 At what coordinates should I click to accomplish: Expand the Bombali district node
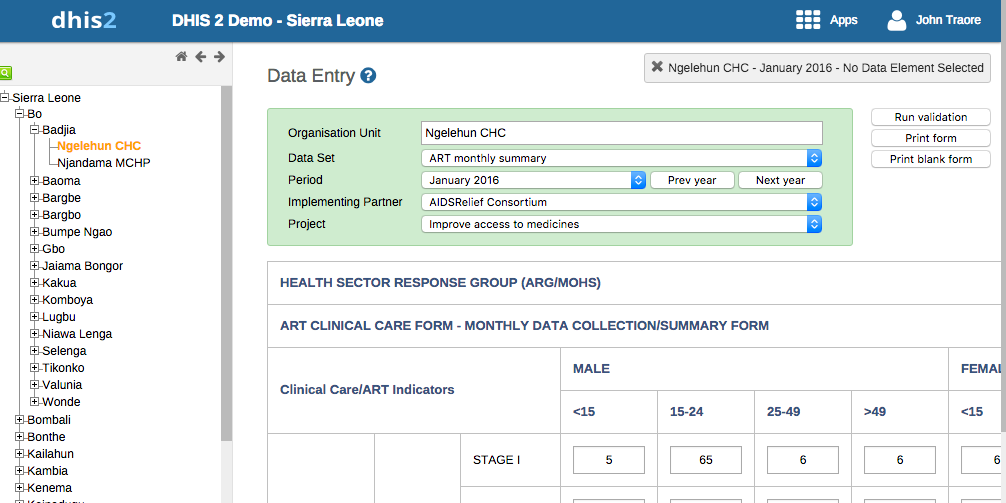19,420
